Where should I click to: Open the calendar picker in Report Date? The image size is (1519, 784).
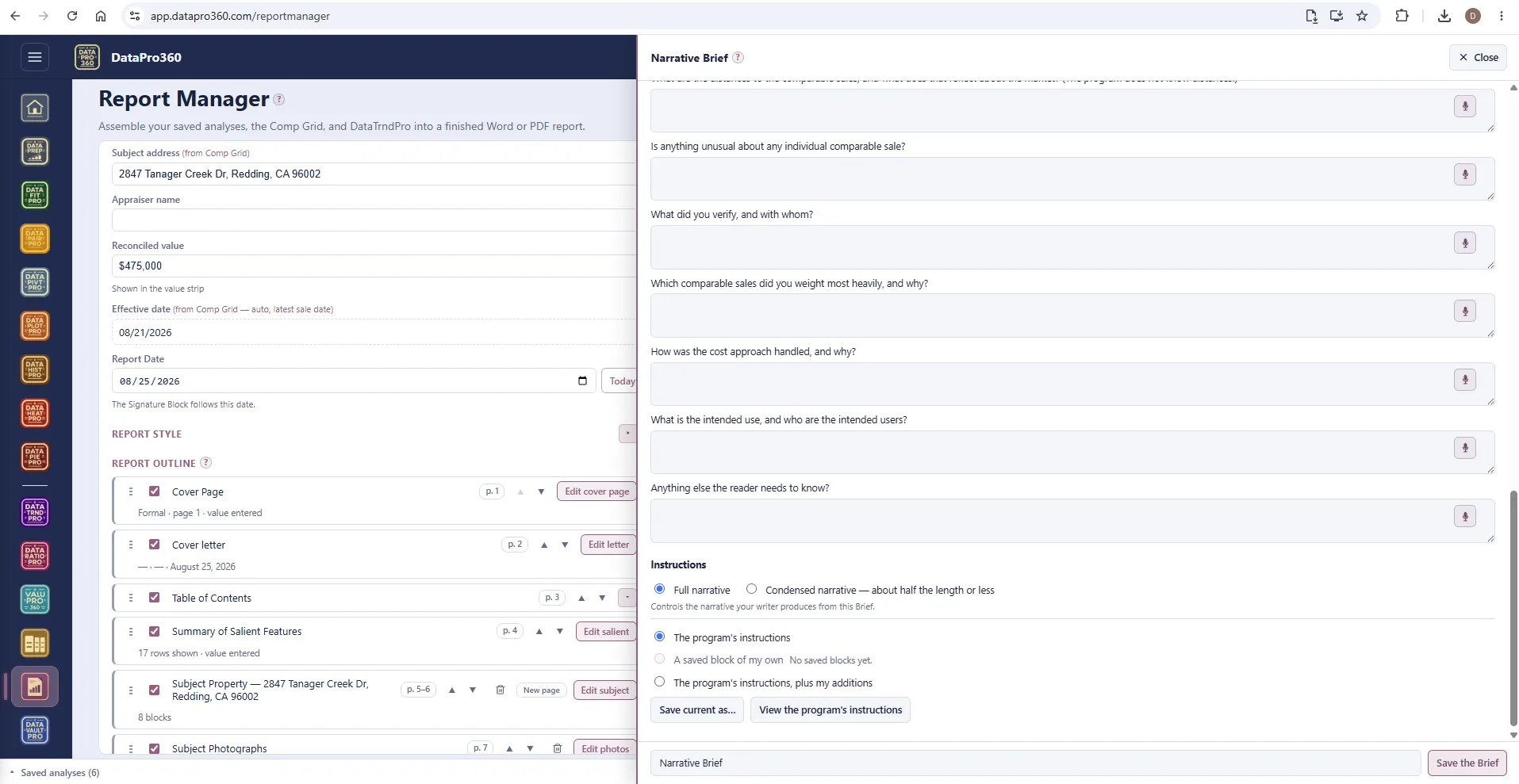[582, 381]
